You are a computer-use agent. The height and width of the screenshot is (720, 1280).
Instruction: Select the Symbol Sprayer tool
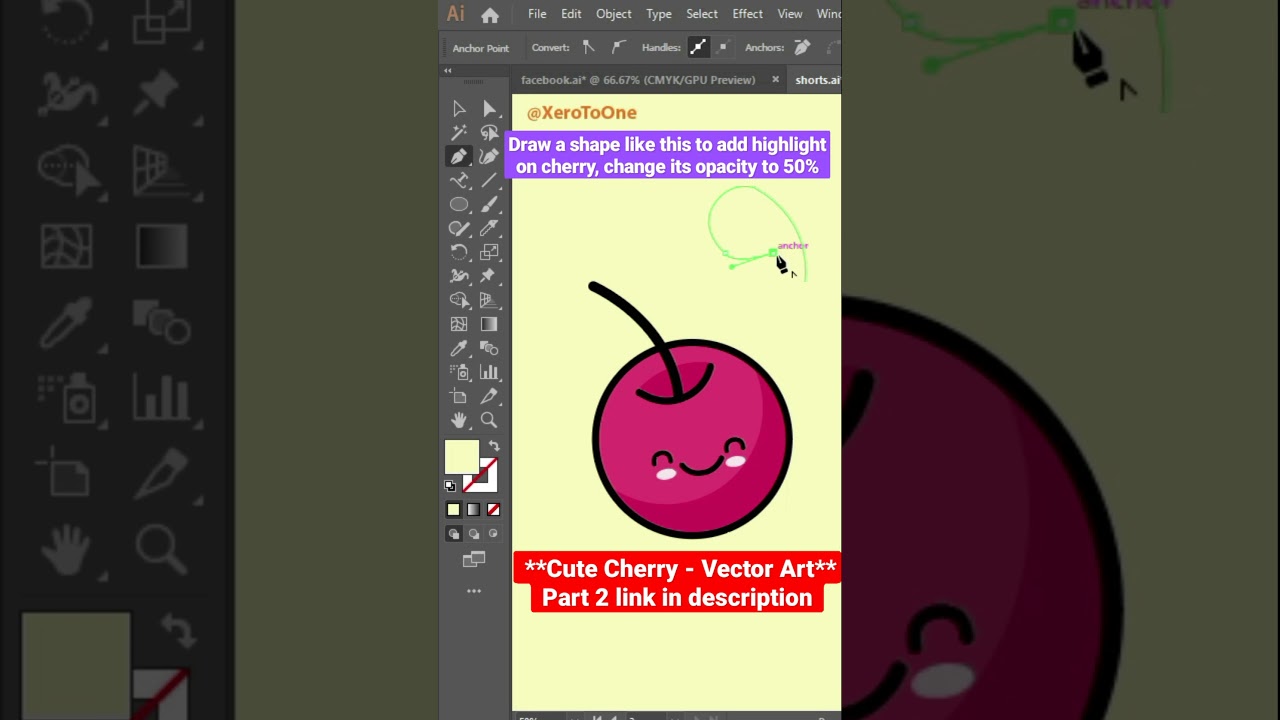[x=459, y=372]
